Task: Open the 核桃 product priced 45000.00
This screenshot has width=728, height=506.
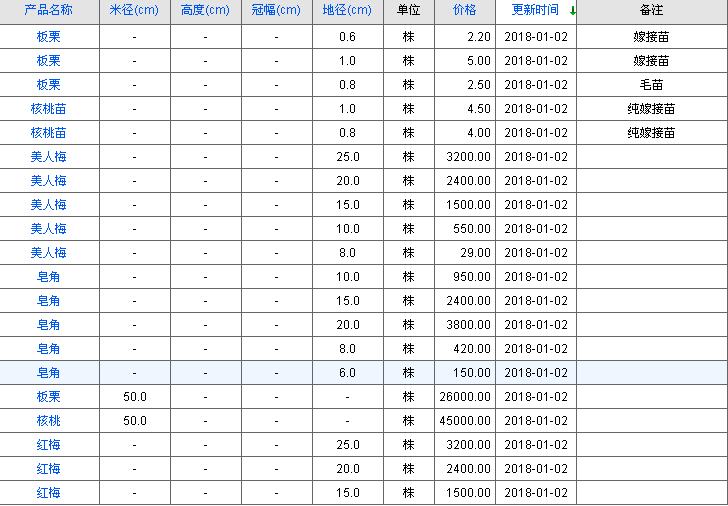Action: pos(48,421)
